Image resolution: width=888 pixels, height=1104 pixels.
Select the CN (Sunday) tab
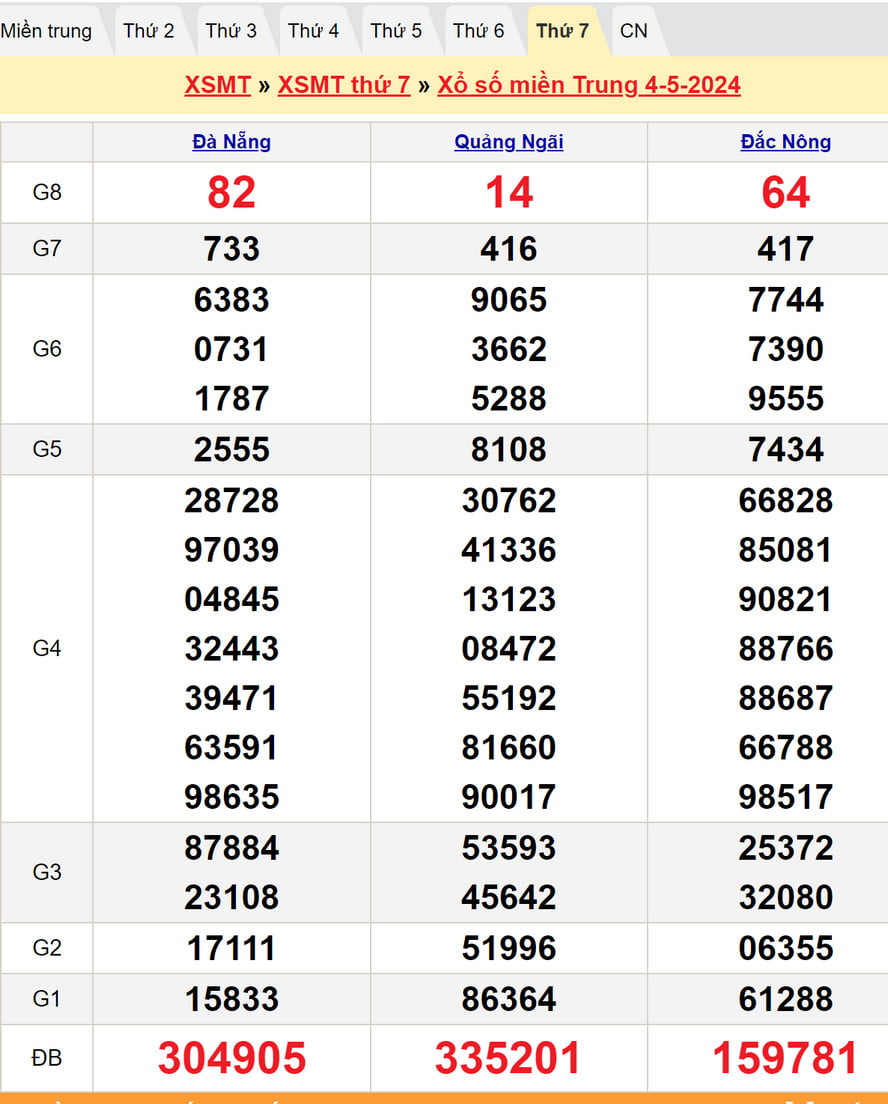pyautogui.click(x=634, y=31)
